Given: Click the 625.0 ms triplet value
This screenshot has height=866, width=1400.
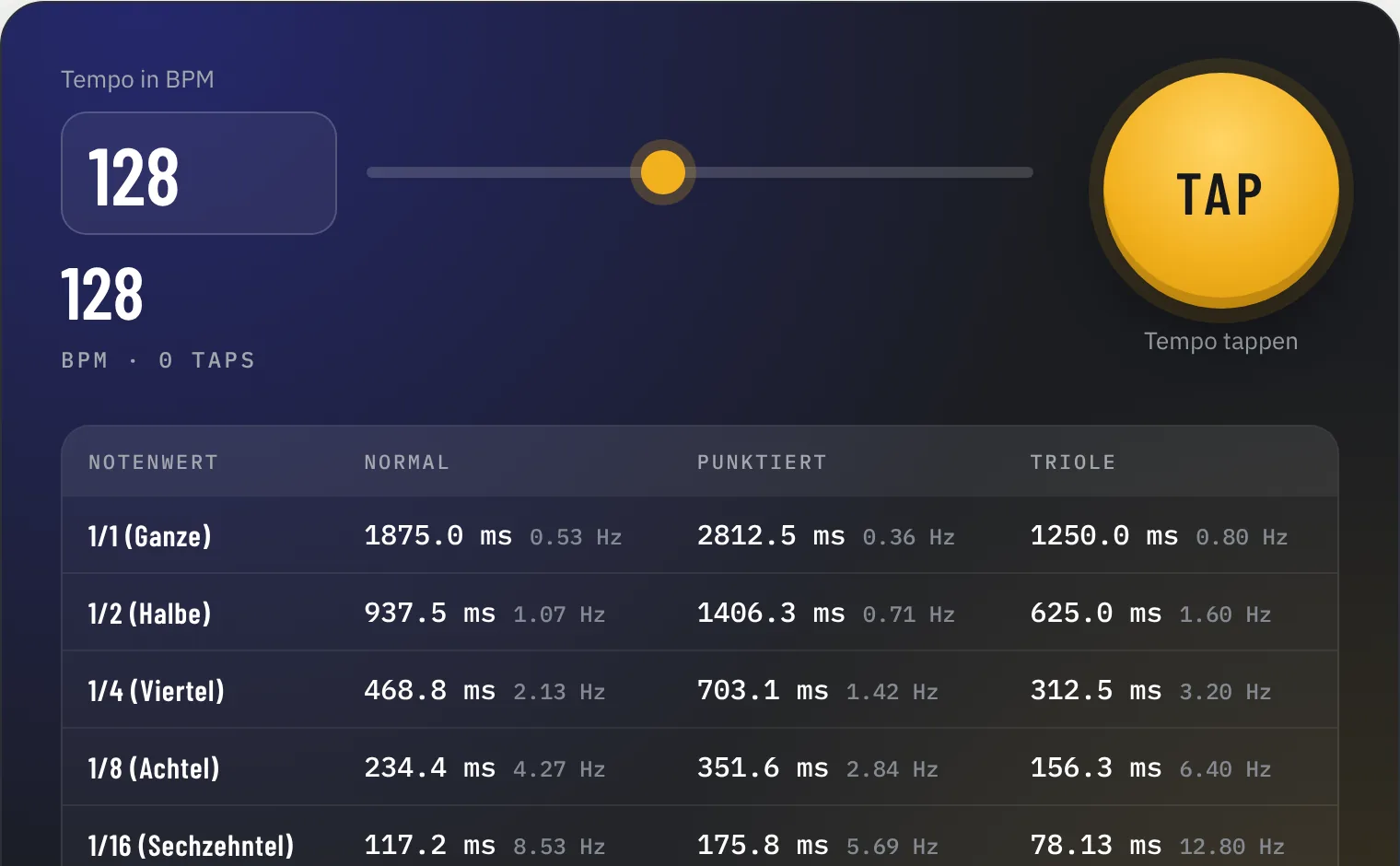Looking at the screenshot, I should point(1095,613).
